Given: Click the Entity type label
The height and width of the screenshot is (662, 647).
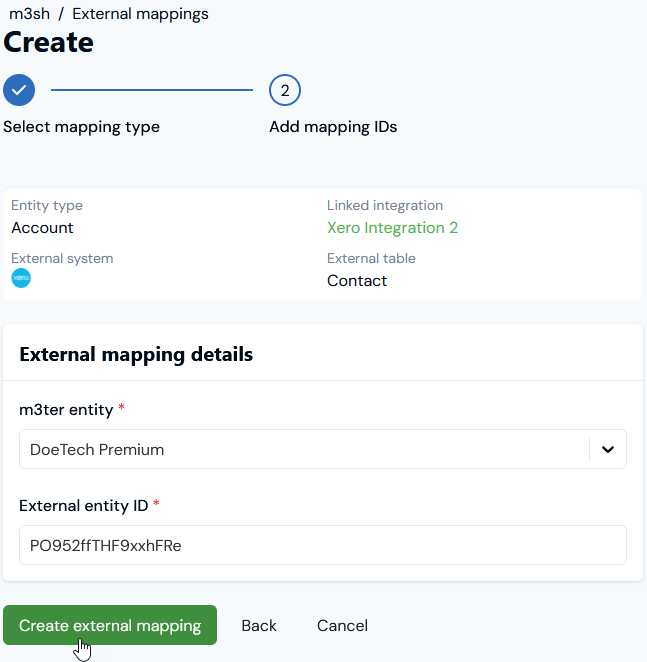Looking at the screenshot, I should (47, 205).
